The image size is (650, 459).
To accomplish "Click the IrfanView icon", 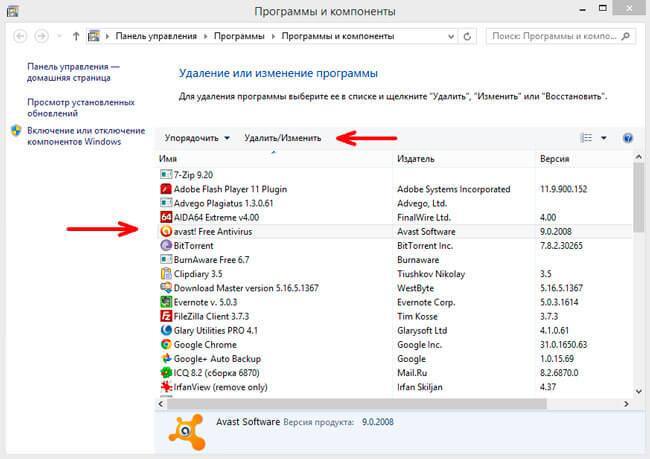I will [x=166, y=387].
